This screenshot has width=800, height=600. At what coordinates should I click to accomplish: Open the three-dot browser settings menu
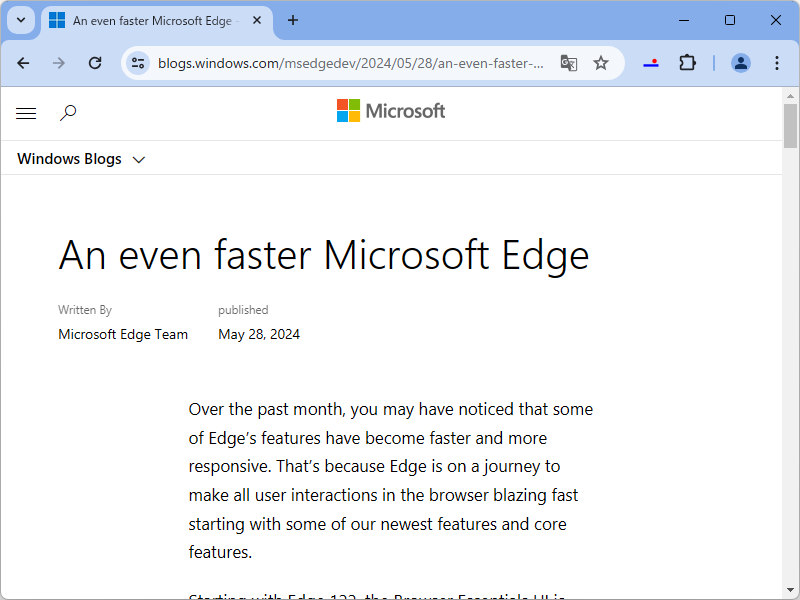pos(777,62)
